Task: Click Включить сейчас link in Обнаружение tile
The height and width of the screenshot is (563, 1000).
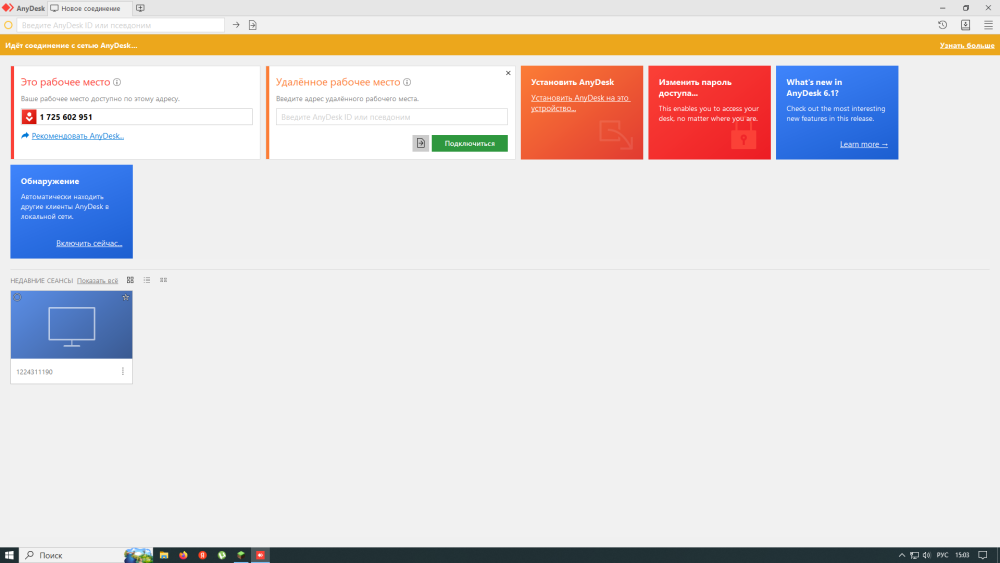Action: point(89,243)
